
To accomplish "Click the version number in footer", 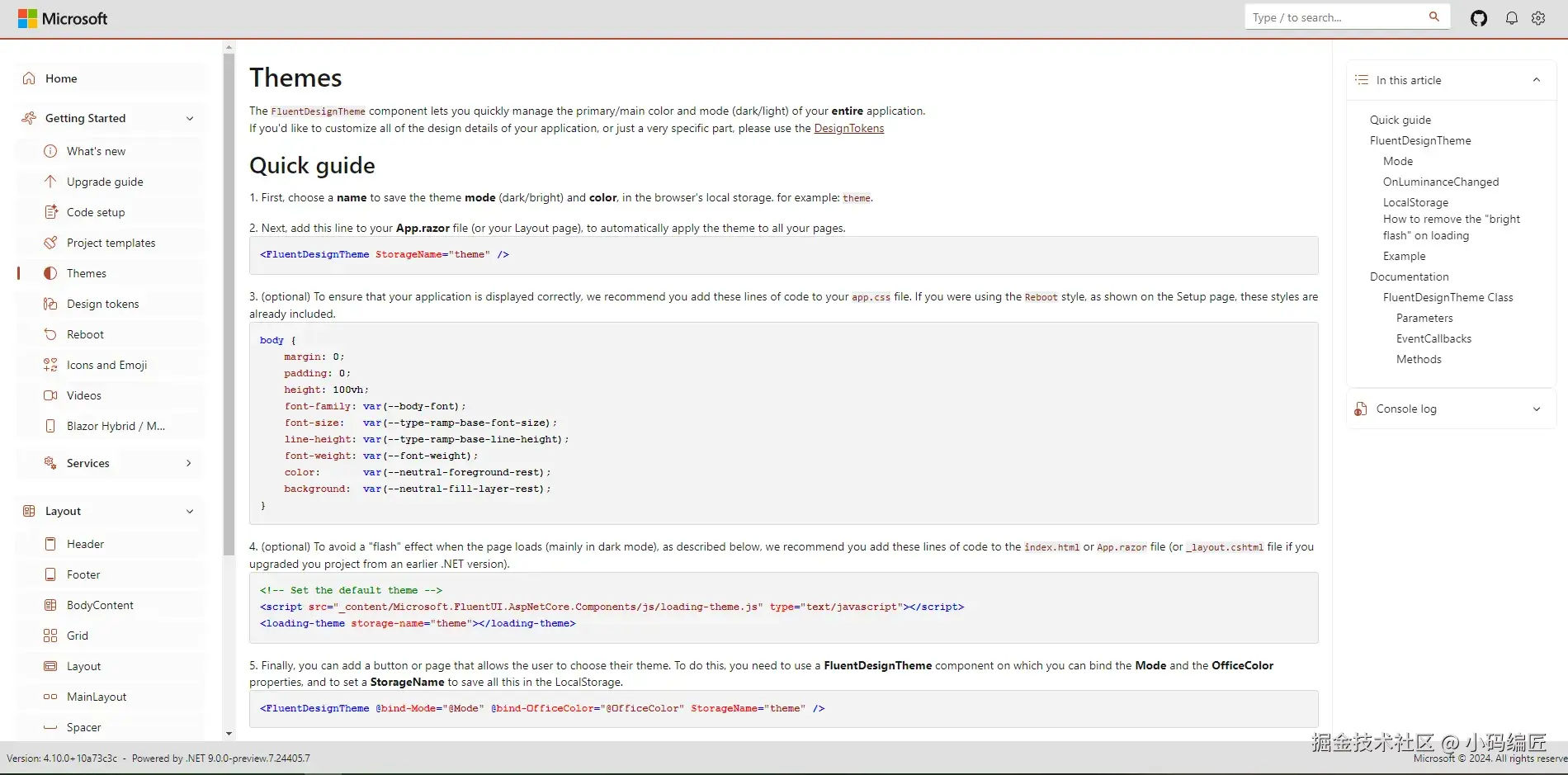I will click(x=80, y=758).
